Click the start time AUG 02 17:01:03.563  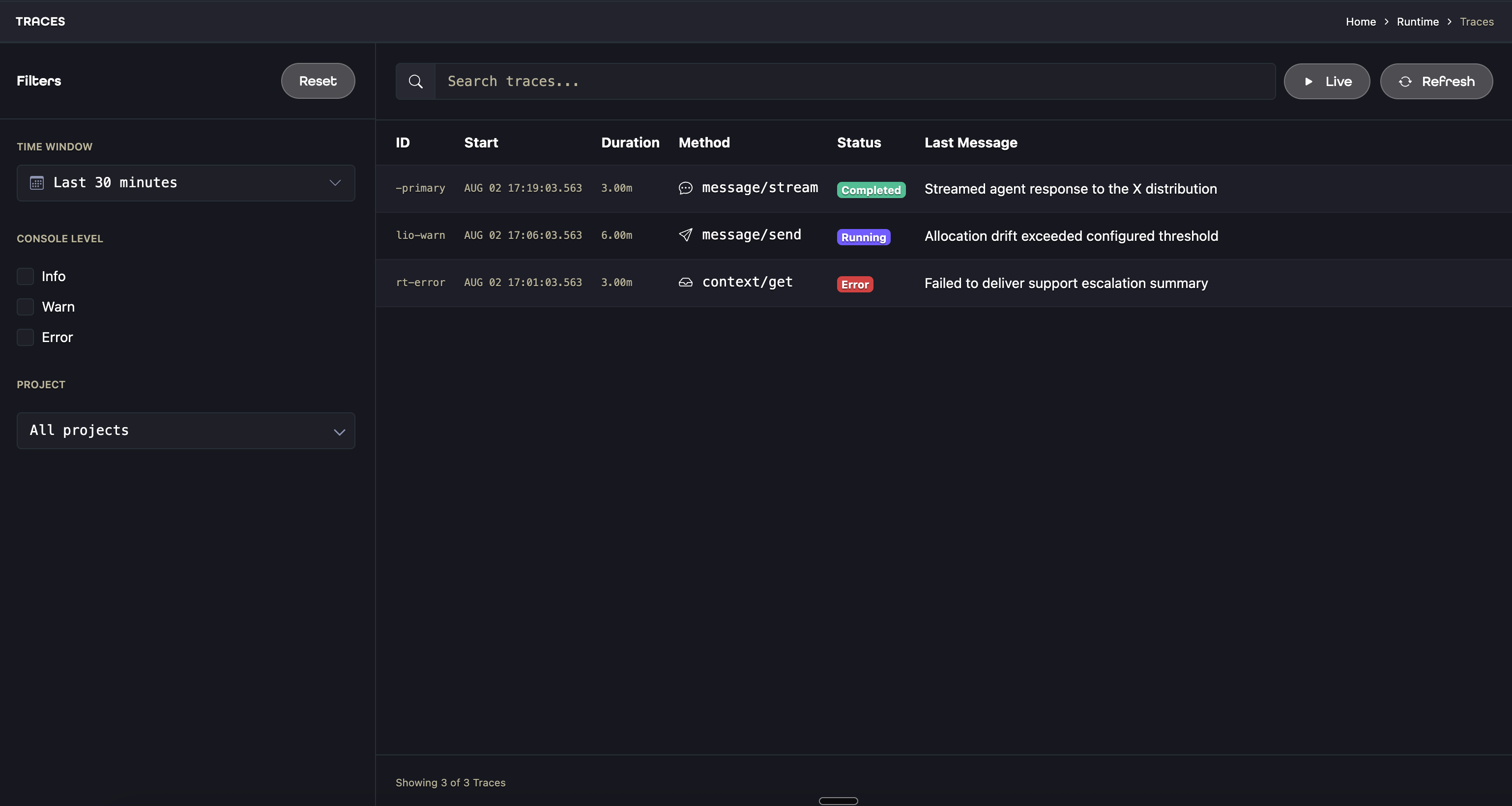click(x=523, y=283)
